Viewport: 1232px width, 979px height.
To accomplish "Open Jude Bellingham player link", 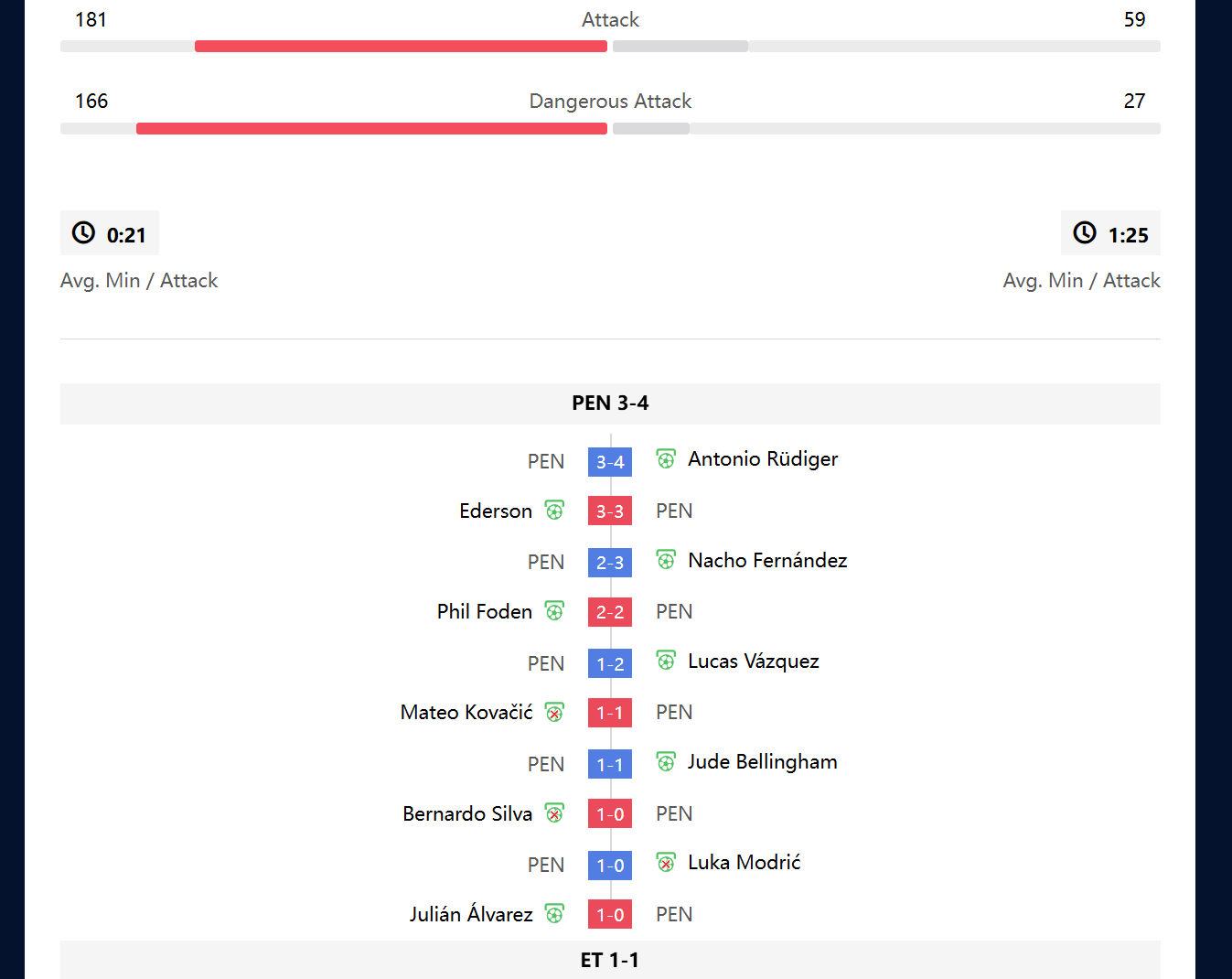I will click(763, 761).
